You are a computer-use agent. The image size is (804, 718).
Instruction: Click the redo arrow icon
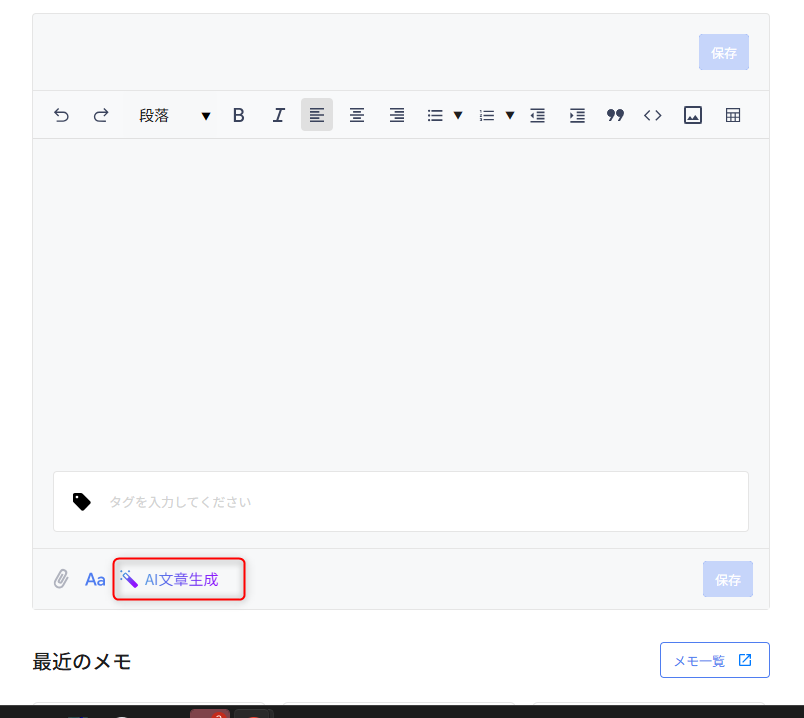tap(100, 115)
